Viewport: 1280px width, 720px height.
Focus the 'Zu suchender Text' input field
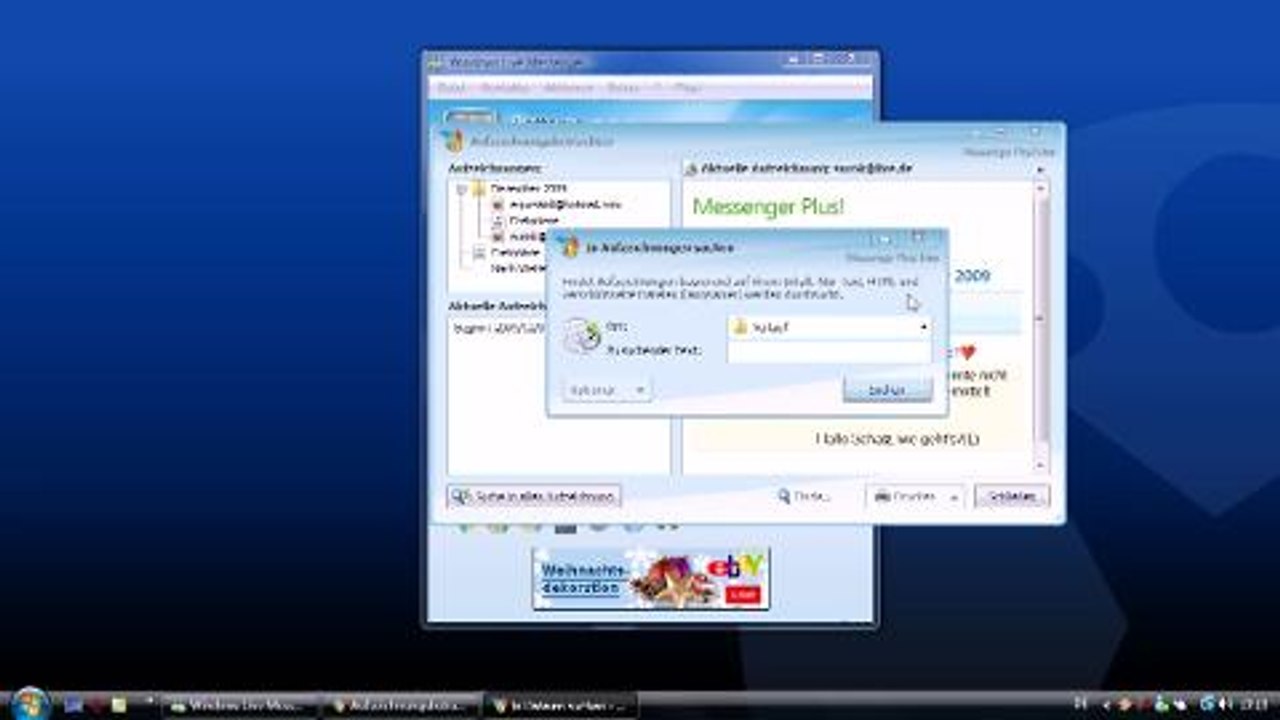click(829, 351)
